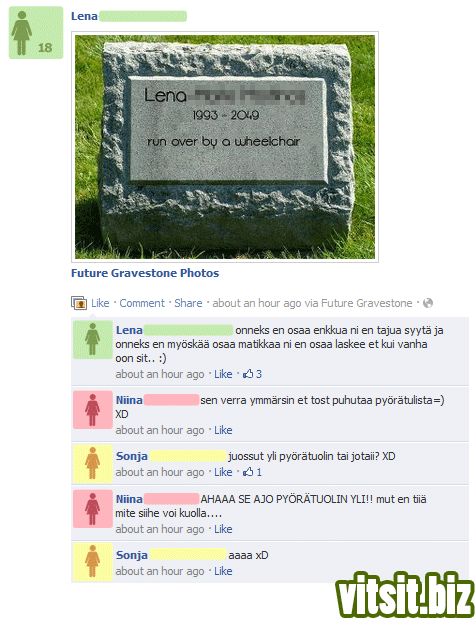Click Niina's pink avatar on the AHAAA comment
The height and width of the screenshot is (620, 475).
click(93, 508)
